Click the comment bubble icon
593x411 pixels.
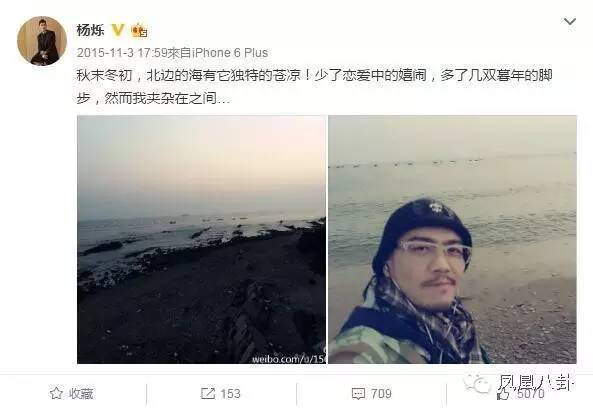[x=358, y=394]
